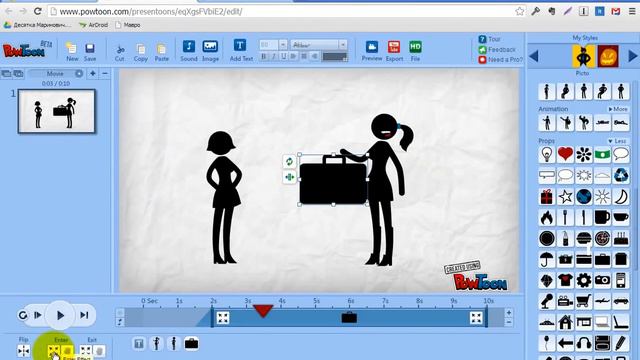Screen dimensions: 640x360
Task: Copy the selected object
Action: tap(140, 52)
